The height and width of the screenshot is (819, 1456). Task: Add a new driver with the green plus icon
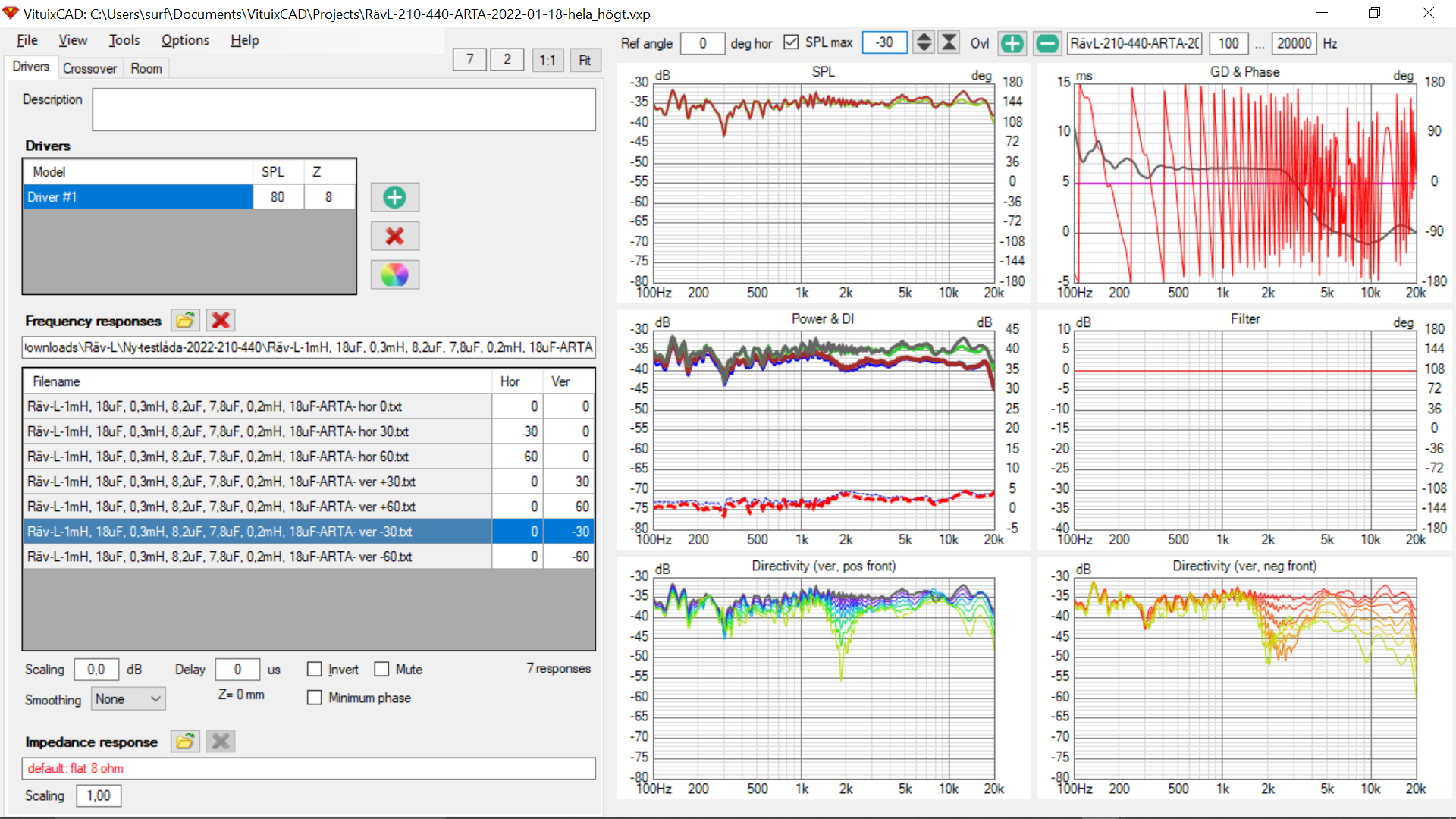tap(394, 197)
